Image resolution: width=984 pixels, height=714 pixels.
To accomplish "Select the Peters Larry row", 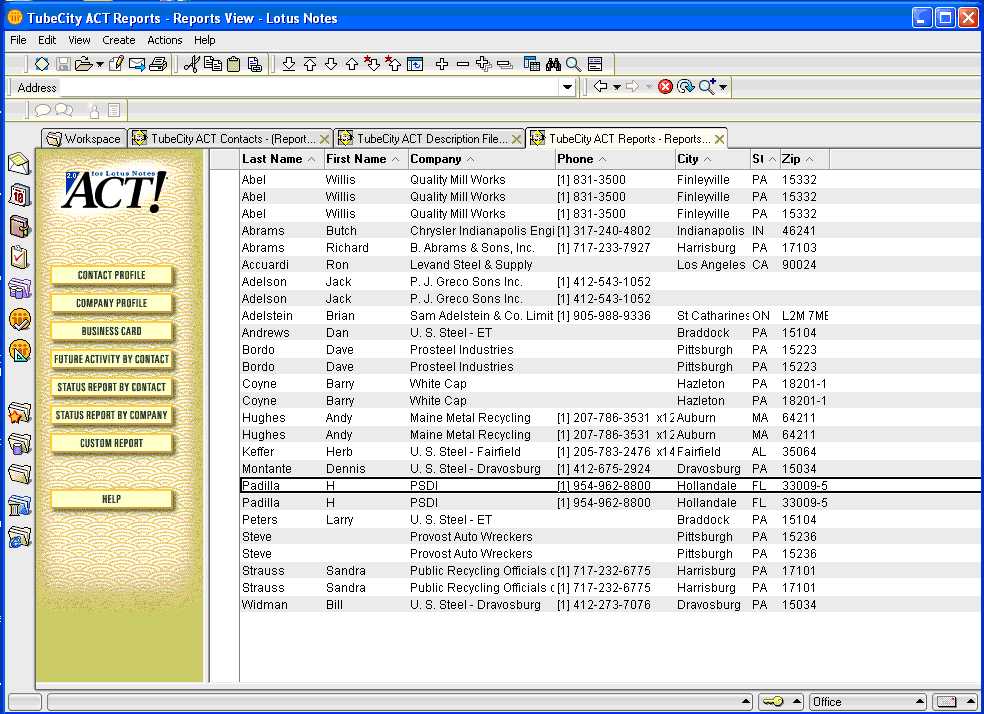I will 610,520.
